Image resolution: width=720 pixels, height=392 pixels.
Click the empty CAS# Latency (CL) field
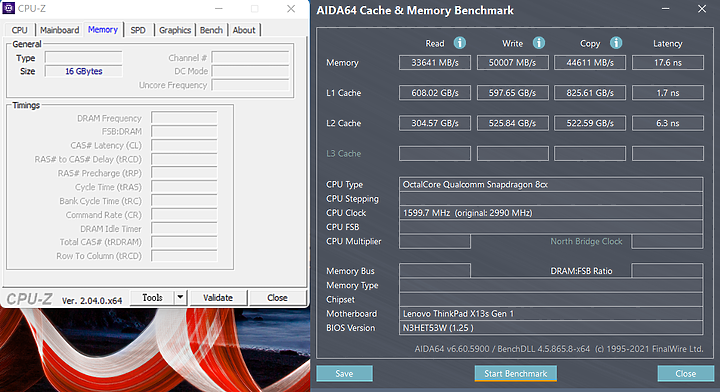184,146
